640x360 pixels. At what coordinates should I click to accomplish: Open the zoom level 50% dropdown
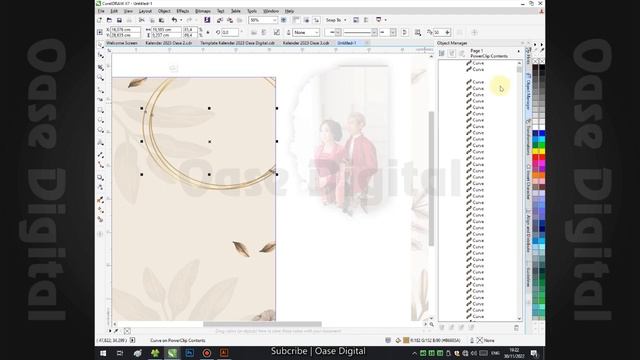coord(275,20)
